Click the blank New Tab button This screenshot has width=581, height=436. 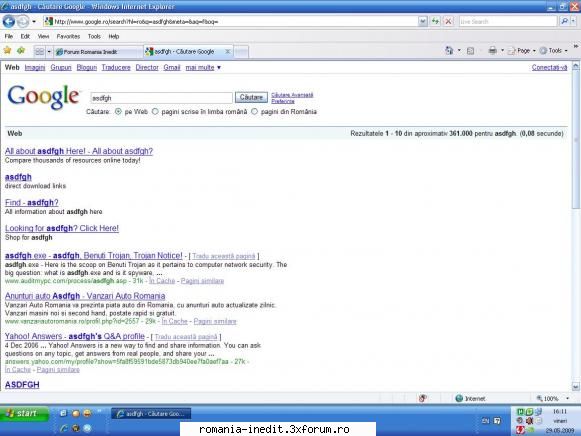(x=241, y=52)
